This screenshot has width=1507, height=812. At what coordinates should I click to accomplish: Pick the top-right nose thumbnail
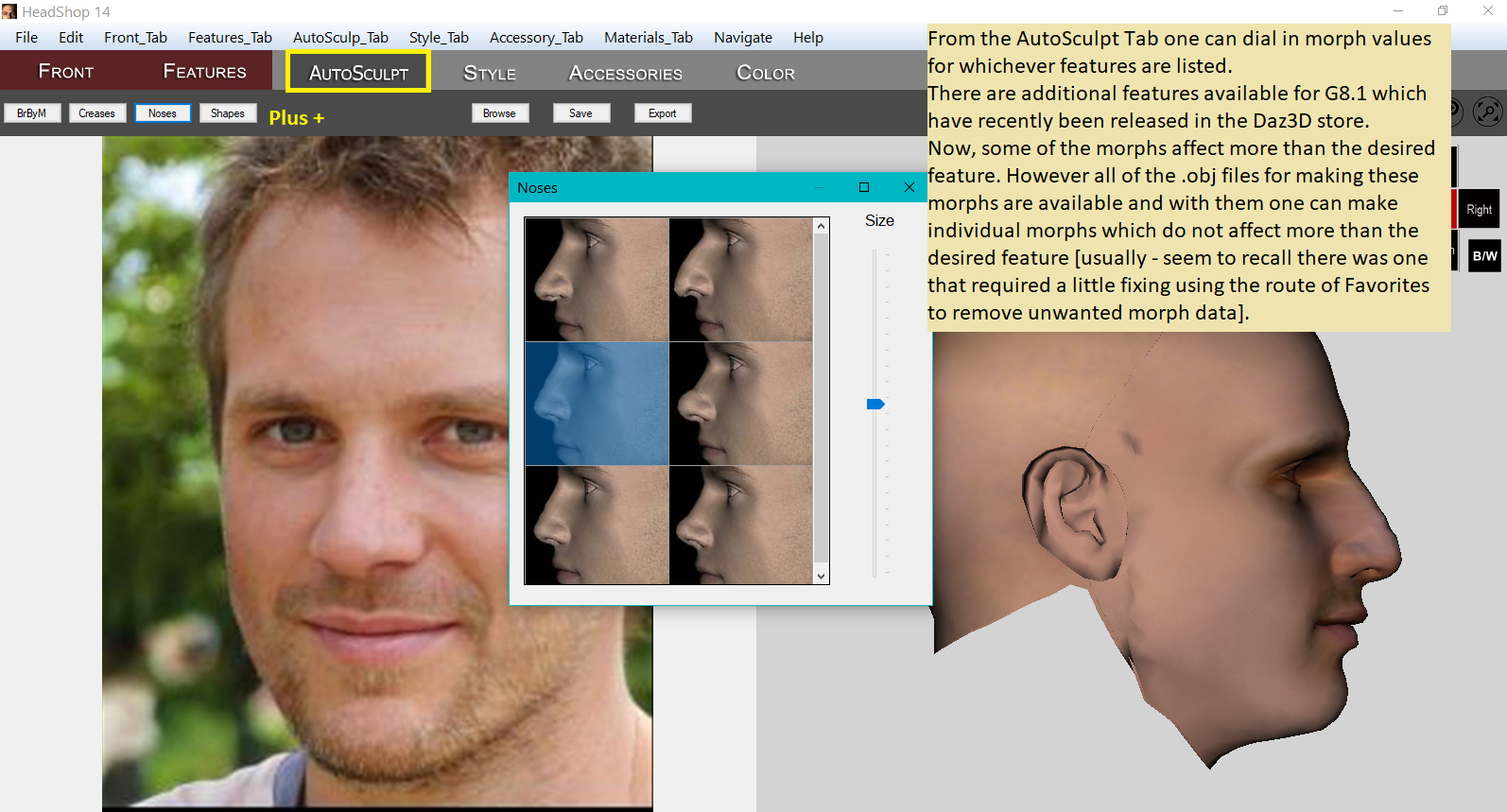pyautogui.click(x=740, y=280)
